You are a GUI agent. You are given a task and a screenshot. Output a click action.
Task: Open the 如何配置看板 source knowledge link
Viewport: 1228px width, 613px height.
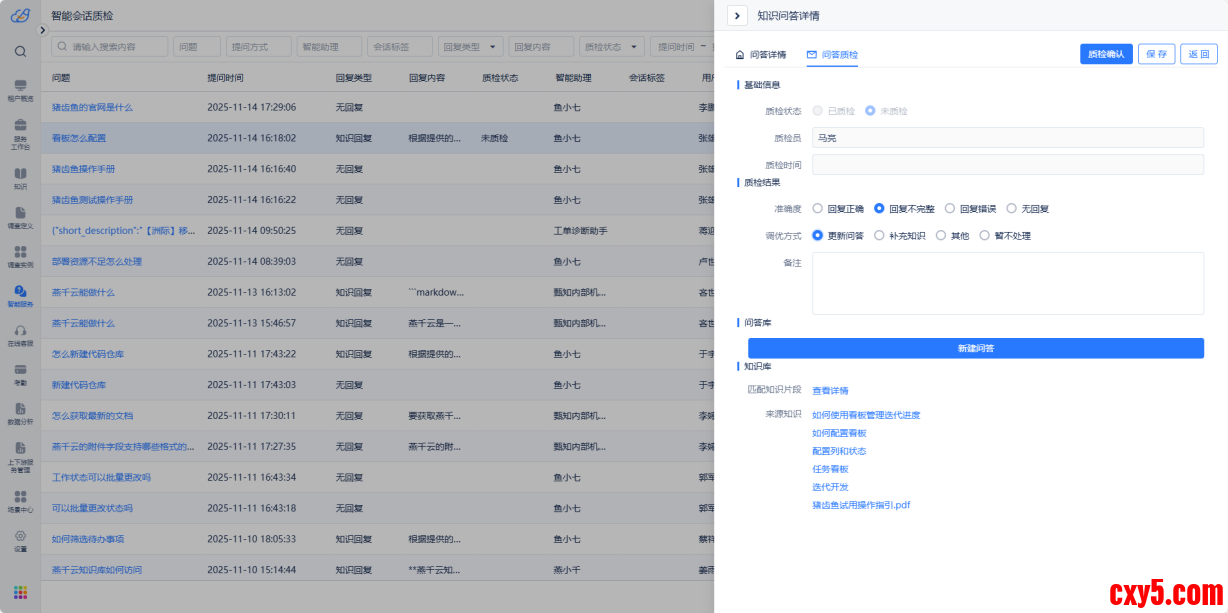pyautogui.click(x=839, y=433)
